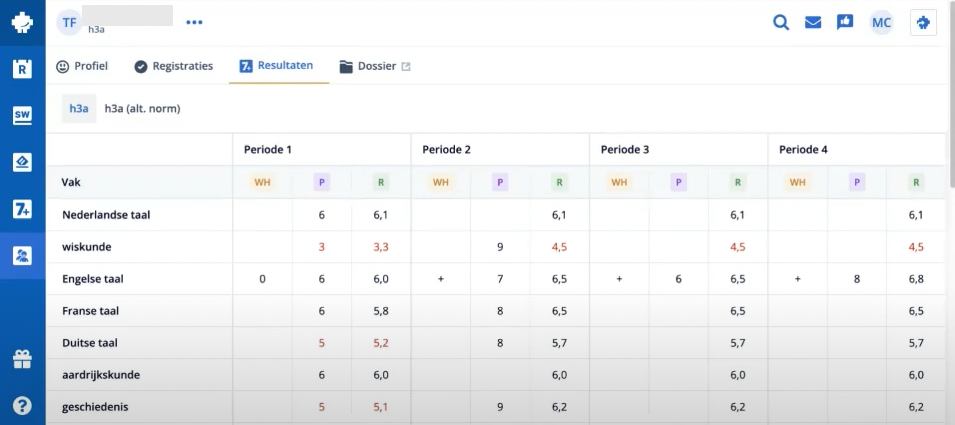Click the Somtoday puzzle logo in sidebar
This screenshot has width=955, height=425.
(x=23, y=23)
